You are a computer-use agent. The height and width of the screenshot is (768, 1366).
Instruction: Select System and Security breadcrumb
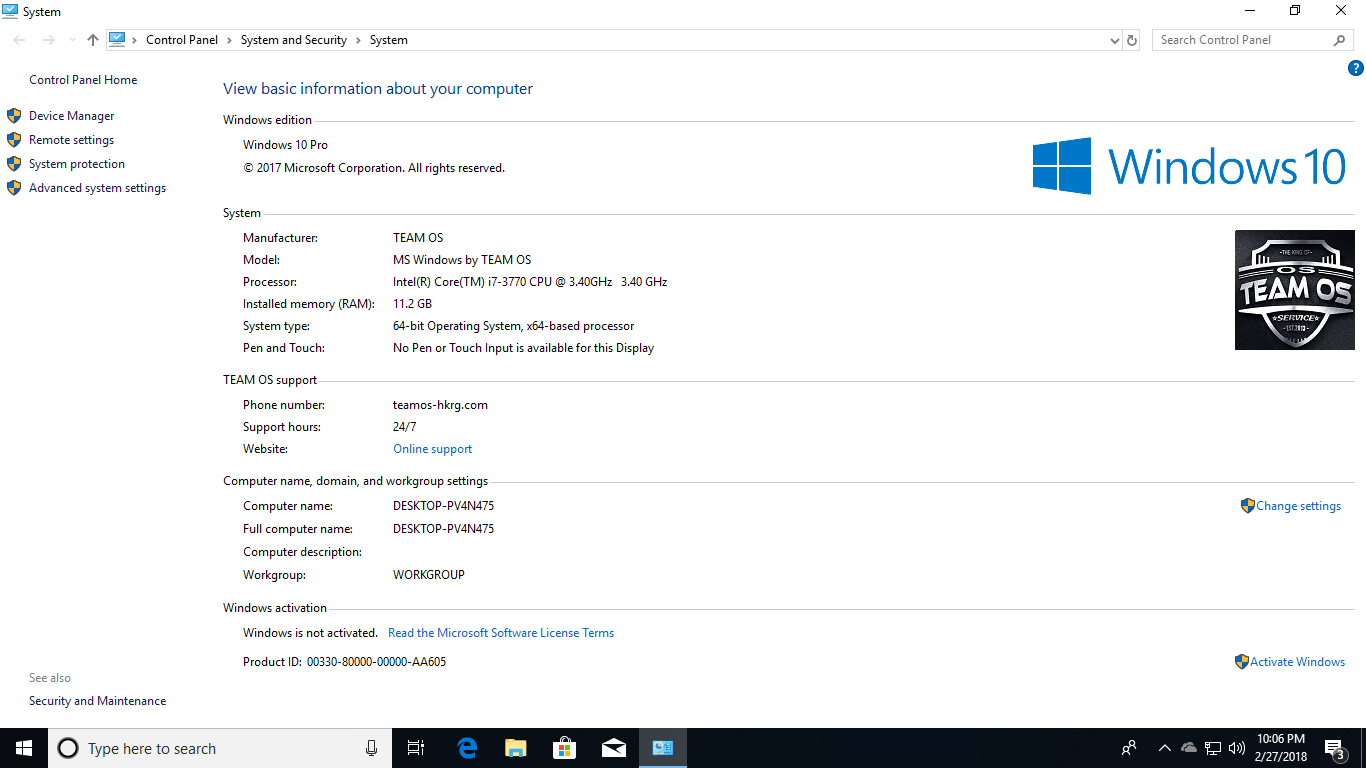[294, 40]
